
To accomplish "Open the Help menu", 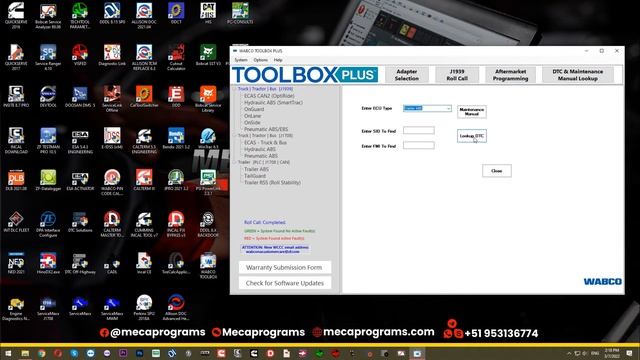I will (278, 60).
